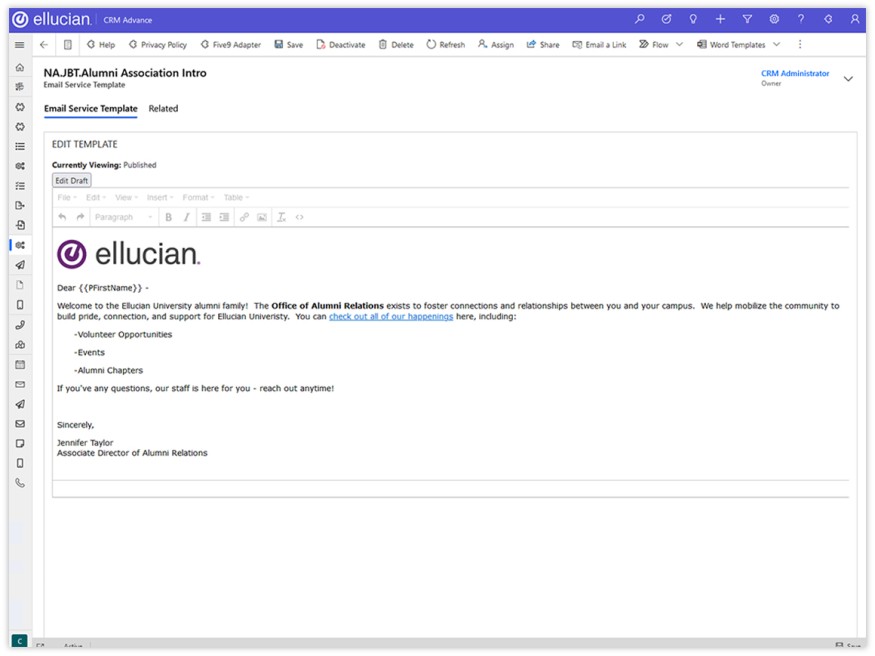
Task: Click Assign in the command bar
Action: point(496,45)
